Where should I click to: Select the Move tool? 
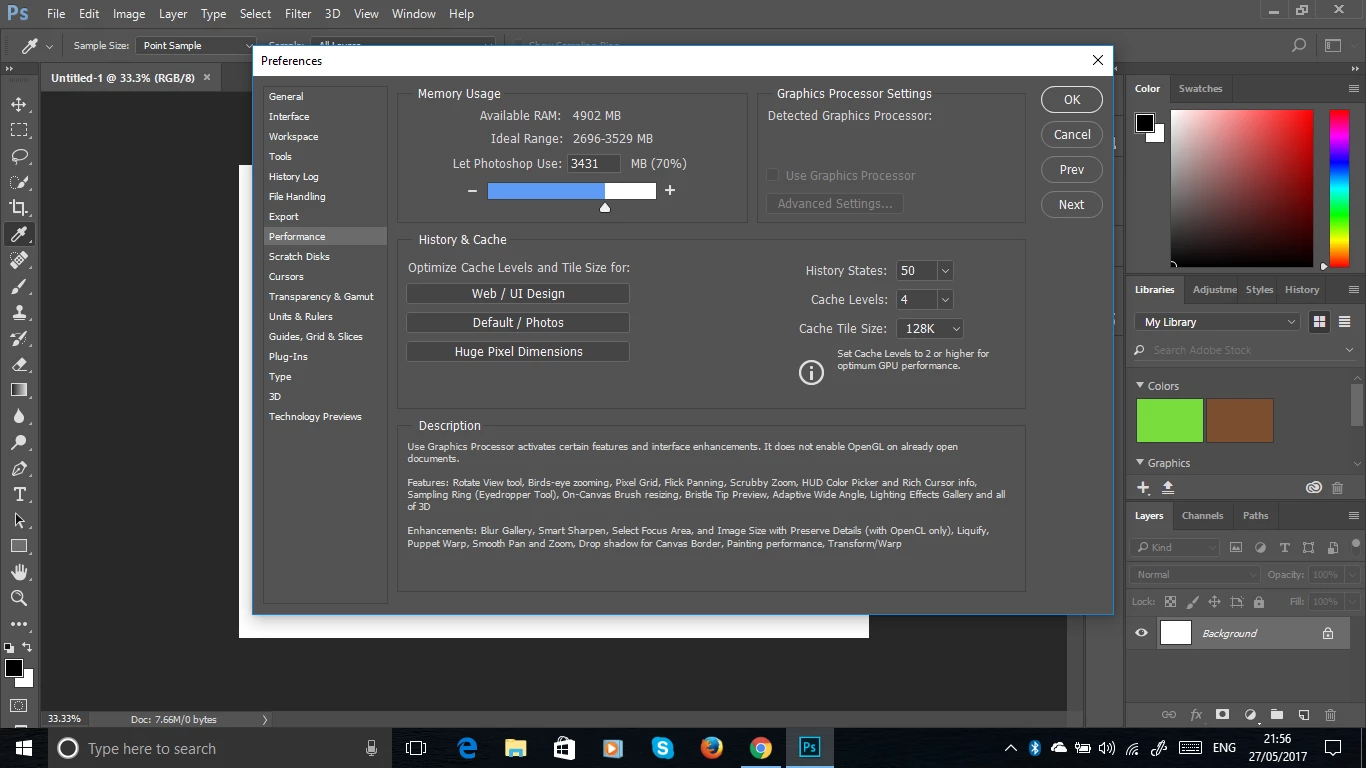[x=19, y=104]
